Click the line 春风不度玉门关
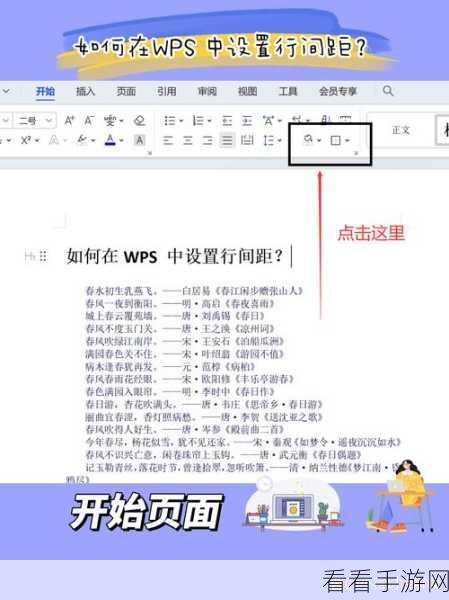The height and width of the screenshot is (600, 449). 180,329
